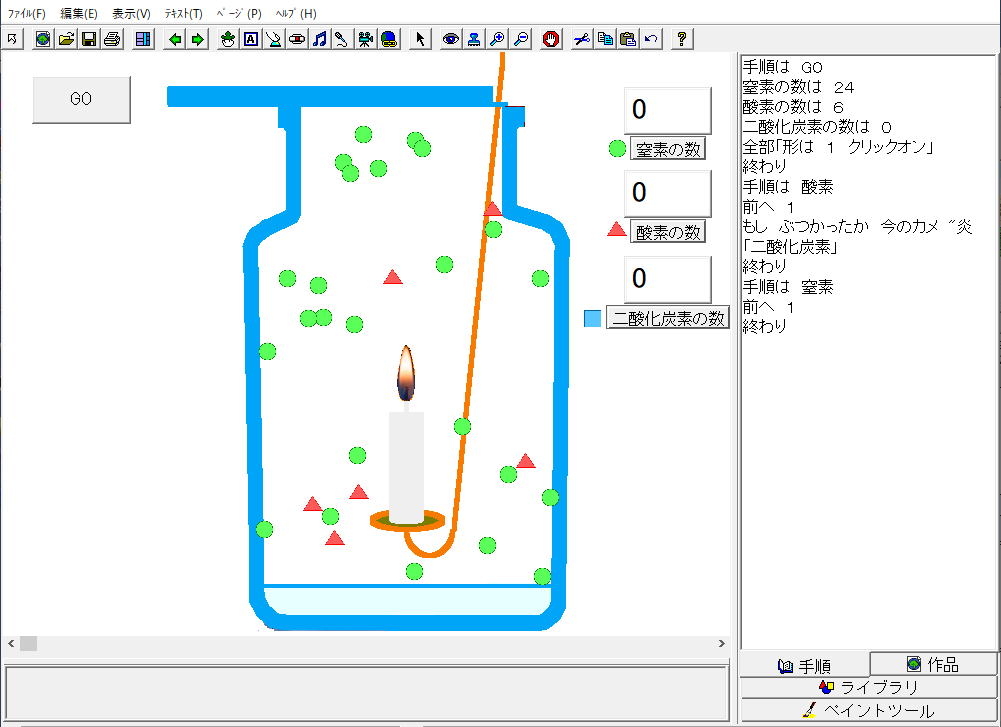
Task: Click the eye icon in toolbar
Action: point(451,39)
